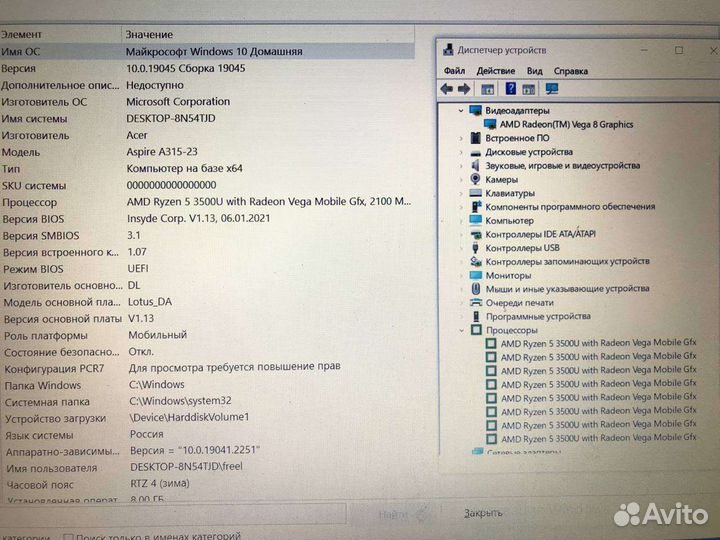720x540 pixels.
Task: Select the Конфигурация PCR7 row
Action: [x=207, y=368]
